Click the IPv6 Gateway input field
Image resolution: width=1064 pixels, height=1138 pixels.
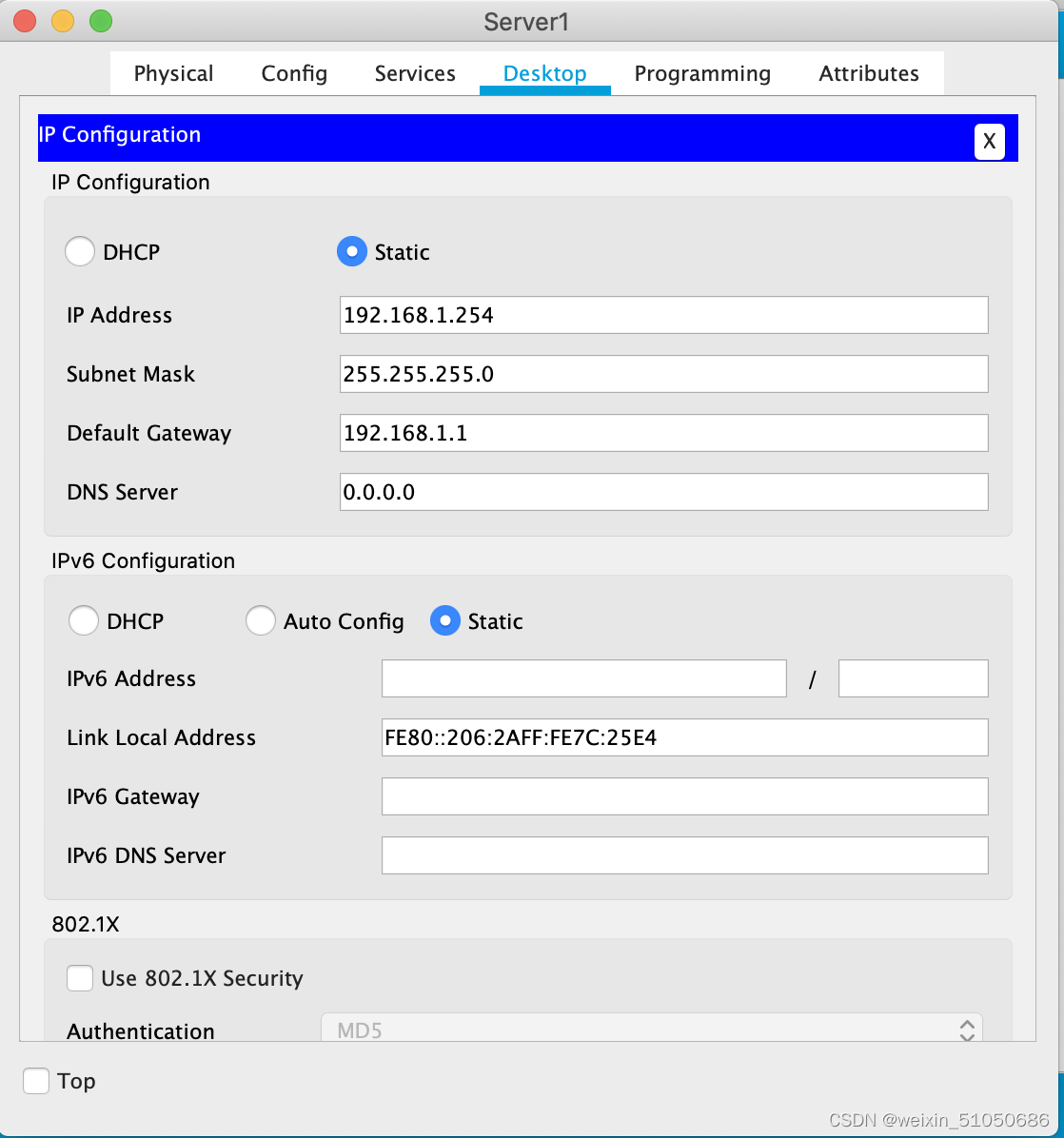[684, 796]
